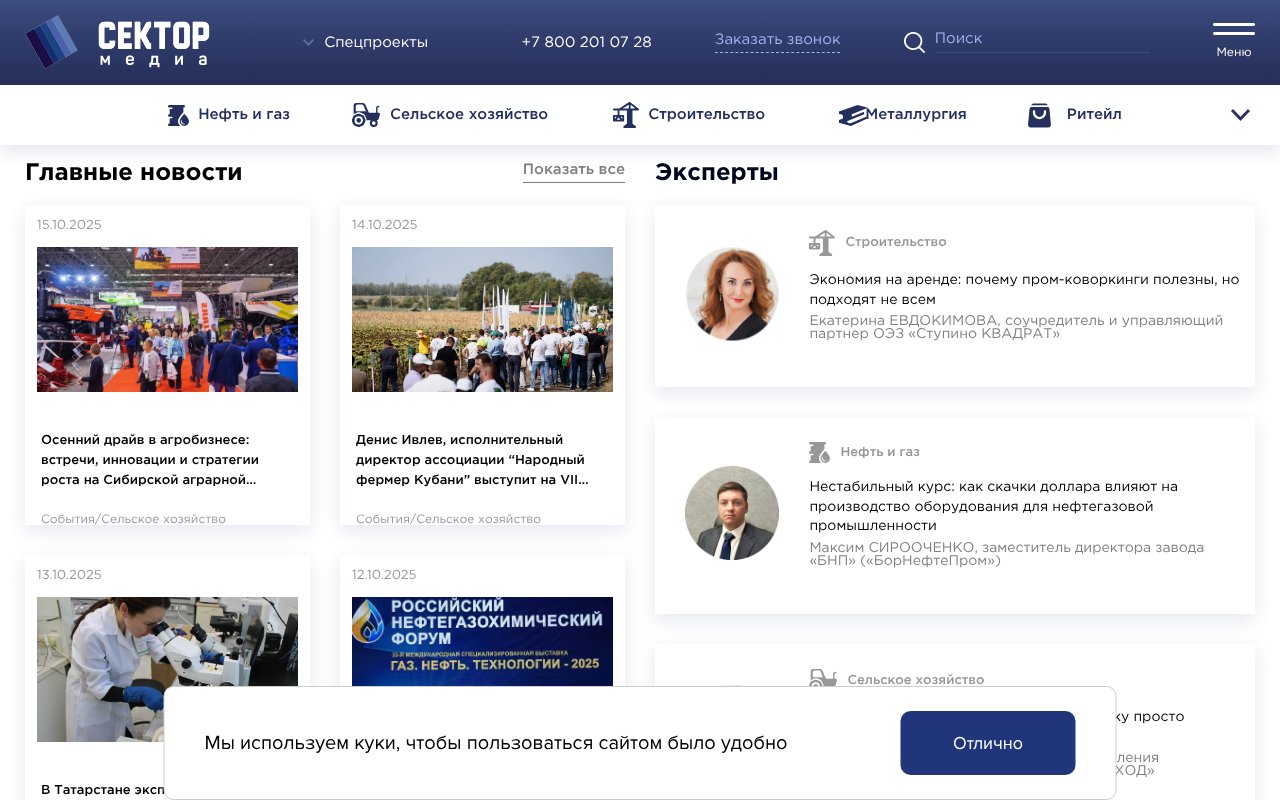Screen dimensions: 1280x800
Task: Expand the Спецпроекты dropdown chevron
Action: point(308,42)
